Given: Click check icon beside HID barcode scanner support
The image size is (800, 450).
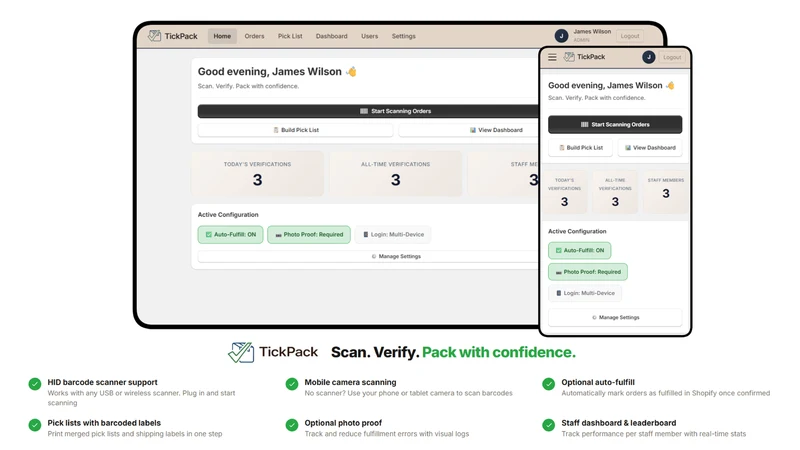Looking at the screenshot, I should coord(35,384).
